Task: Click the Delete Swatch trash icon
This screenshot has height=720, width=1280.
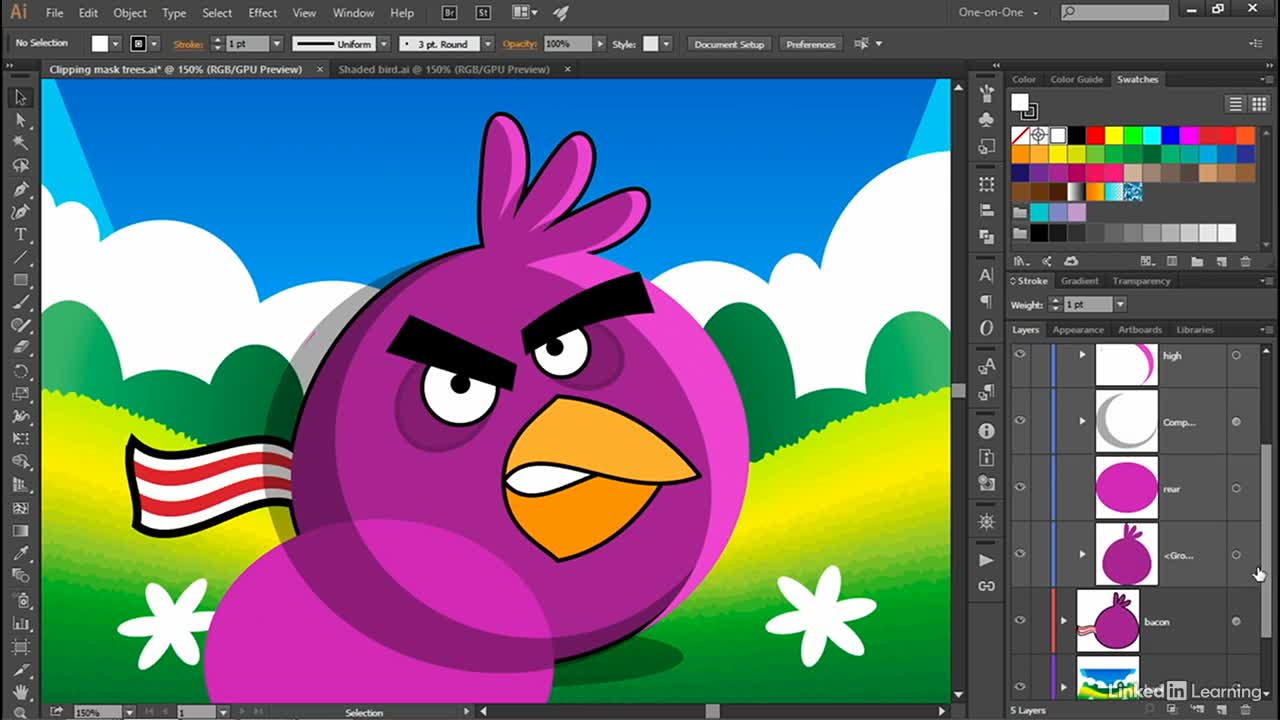Action: point(1245,261)
